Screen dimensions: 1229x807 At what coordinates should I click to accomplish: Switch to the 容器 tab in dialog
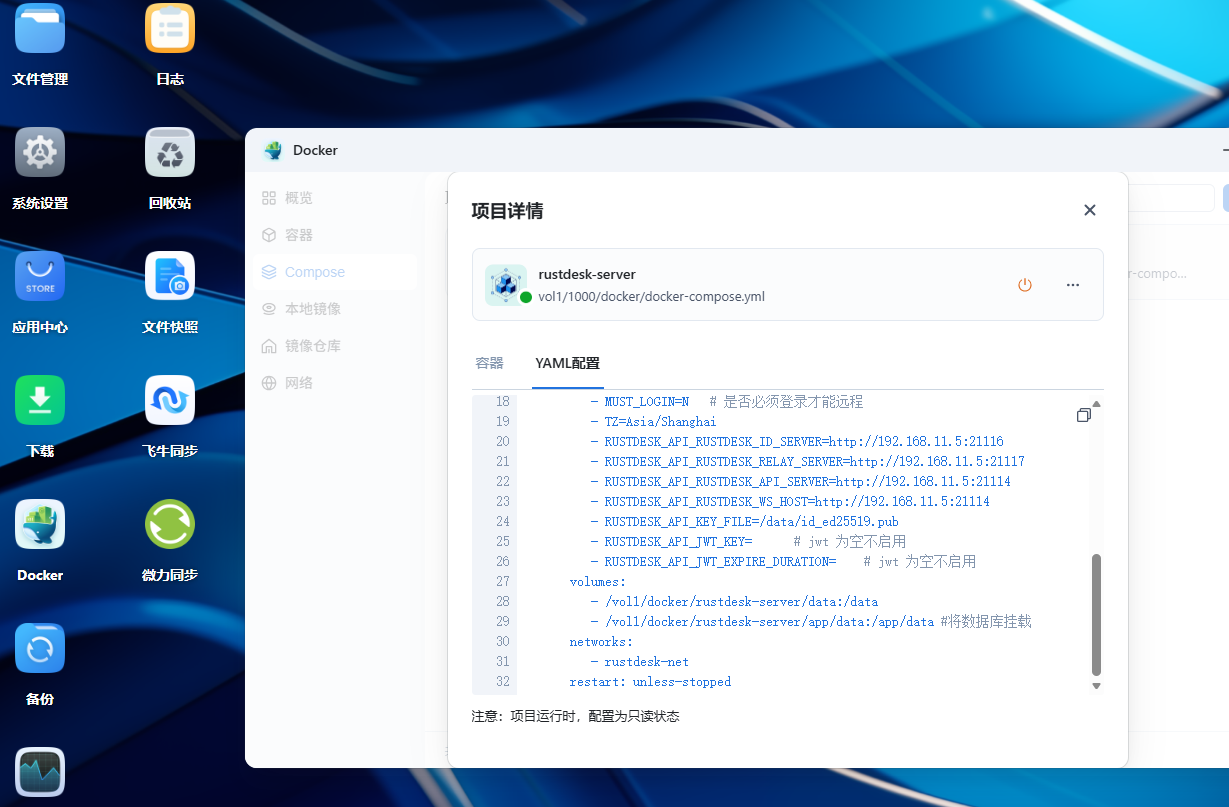(x=490, y=363)
